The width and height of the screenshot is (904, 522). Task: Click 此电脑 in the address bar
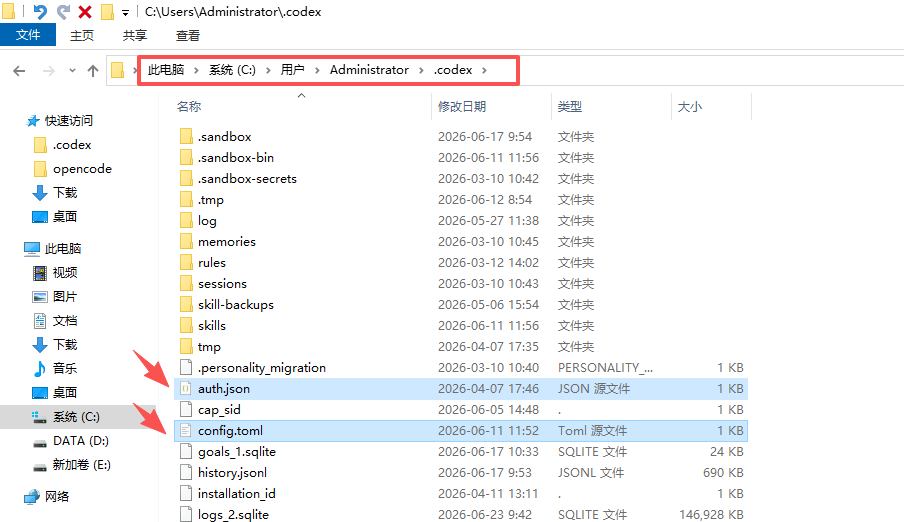coord(165,70)
